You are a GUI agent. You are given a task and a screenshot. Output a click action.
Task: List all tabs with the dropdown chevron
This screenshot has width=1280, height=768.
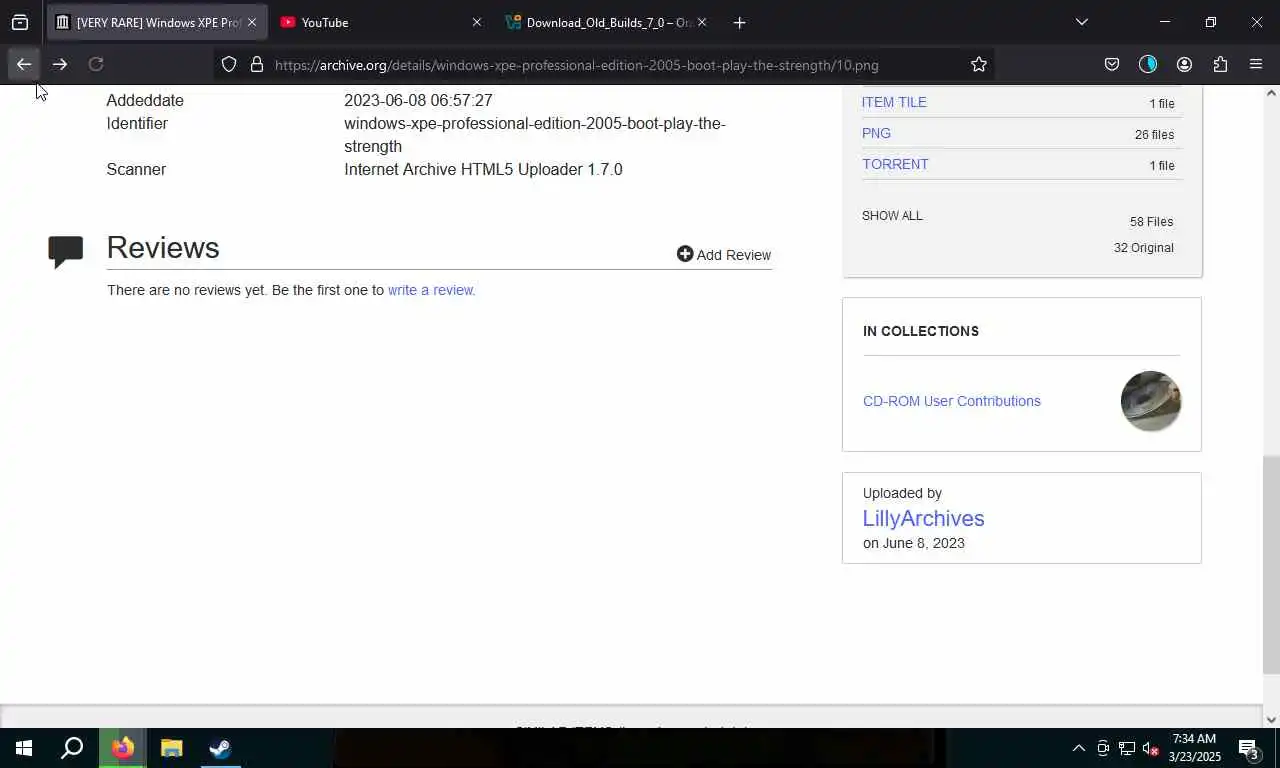point(1081,22)
